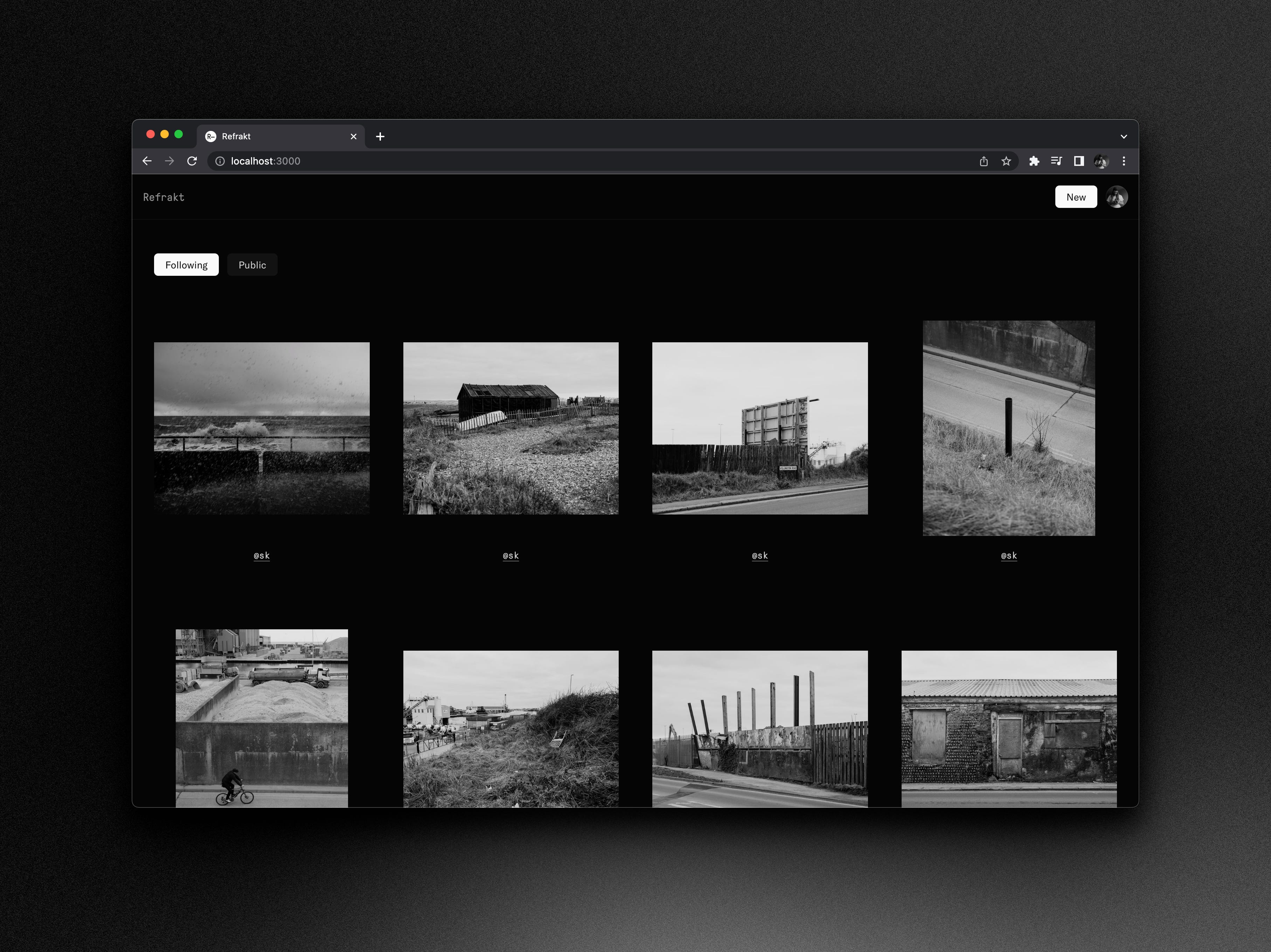Click the browser back arrow
The height and width of the screenshot is (952, 1271).
pos(147,161)
